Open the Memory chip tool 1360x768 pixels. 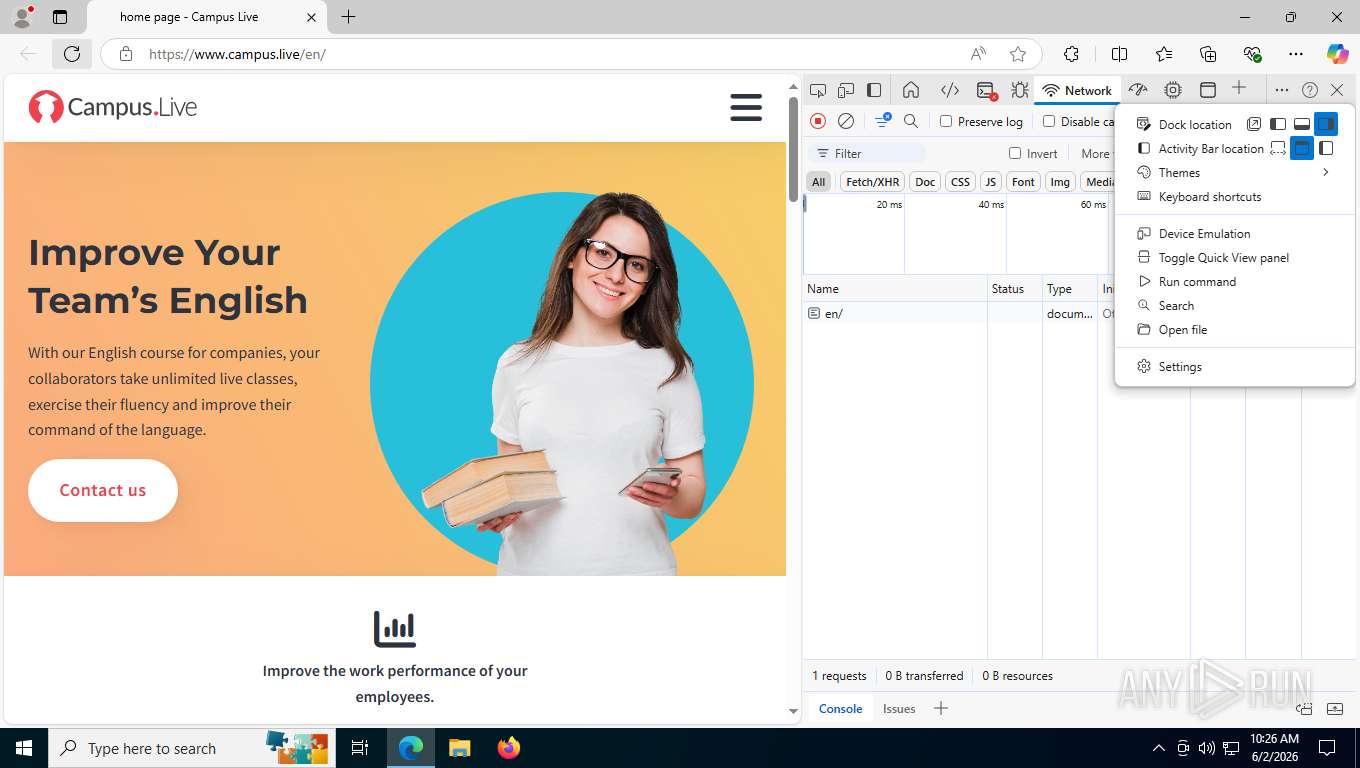(x=1173, y=90)
